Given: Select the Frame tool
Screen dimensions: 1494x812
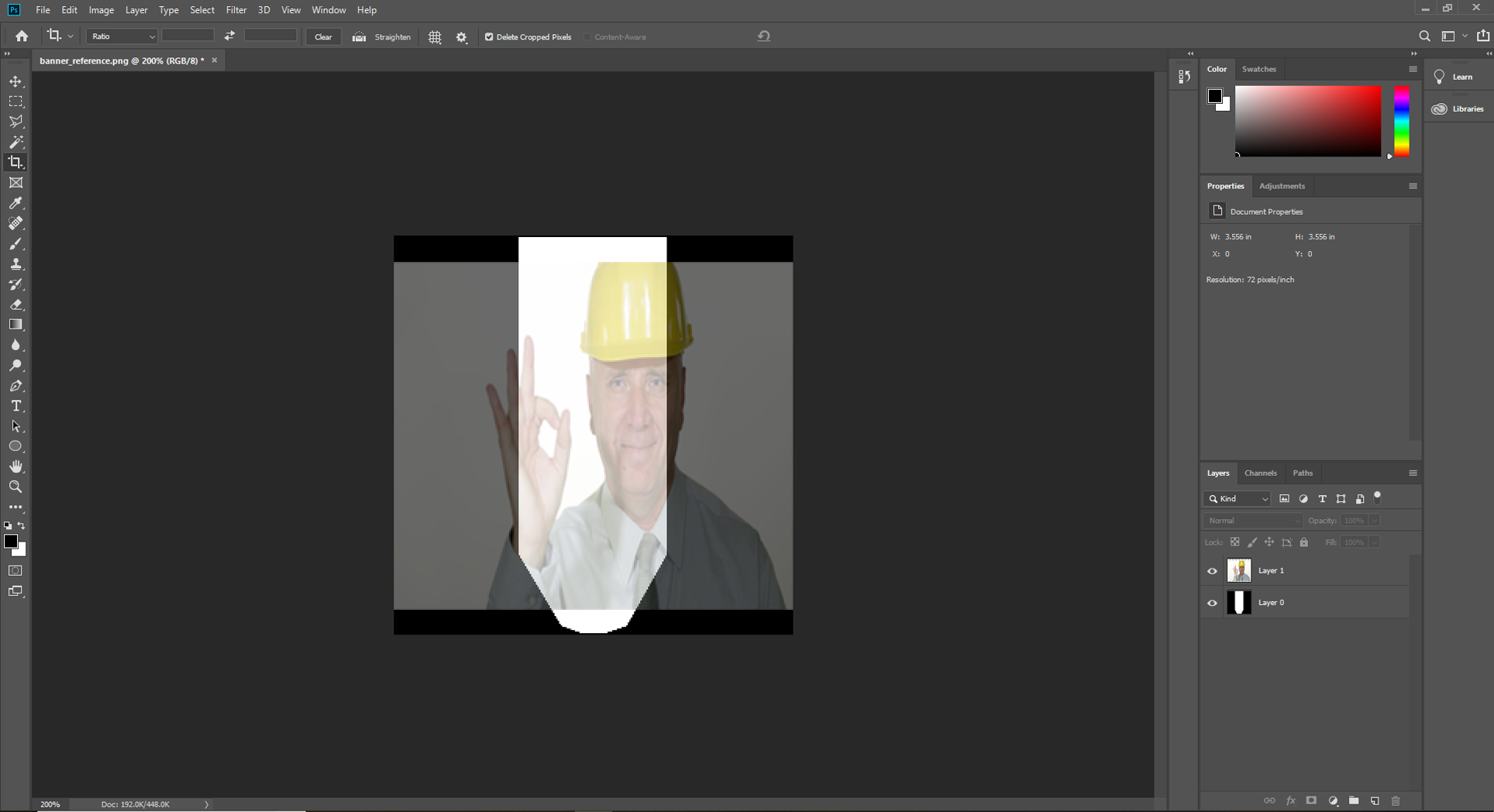Looking at the screenshot, I should click(15, 183).
